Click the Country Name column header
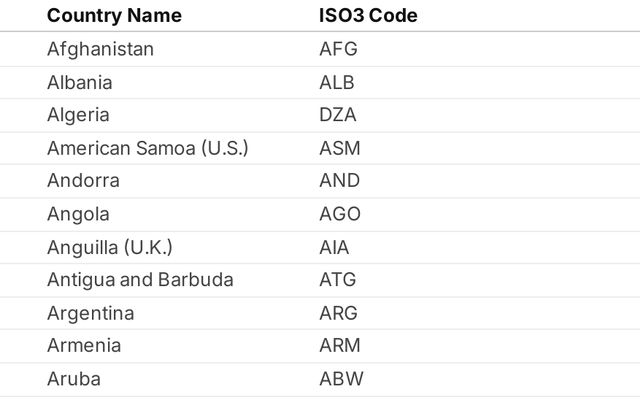 (x=114, y=16)
